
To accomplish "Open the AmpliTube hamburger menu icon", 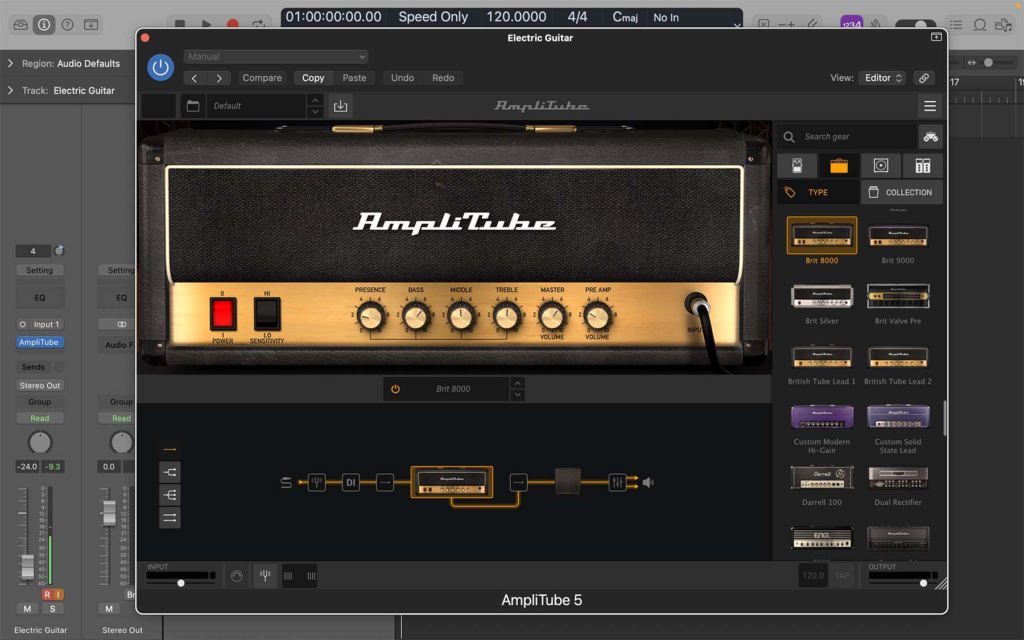I will (929, 105).
